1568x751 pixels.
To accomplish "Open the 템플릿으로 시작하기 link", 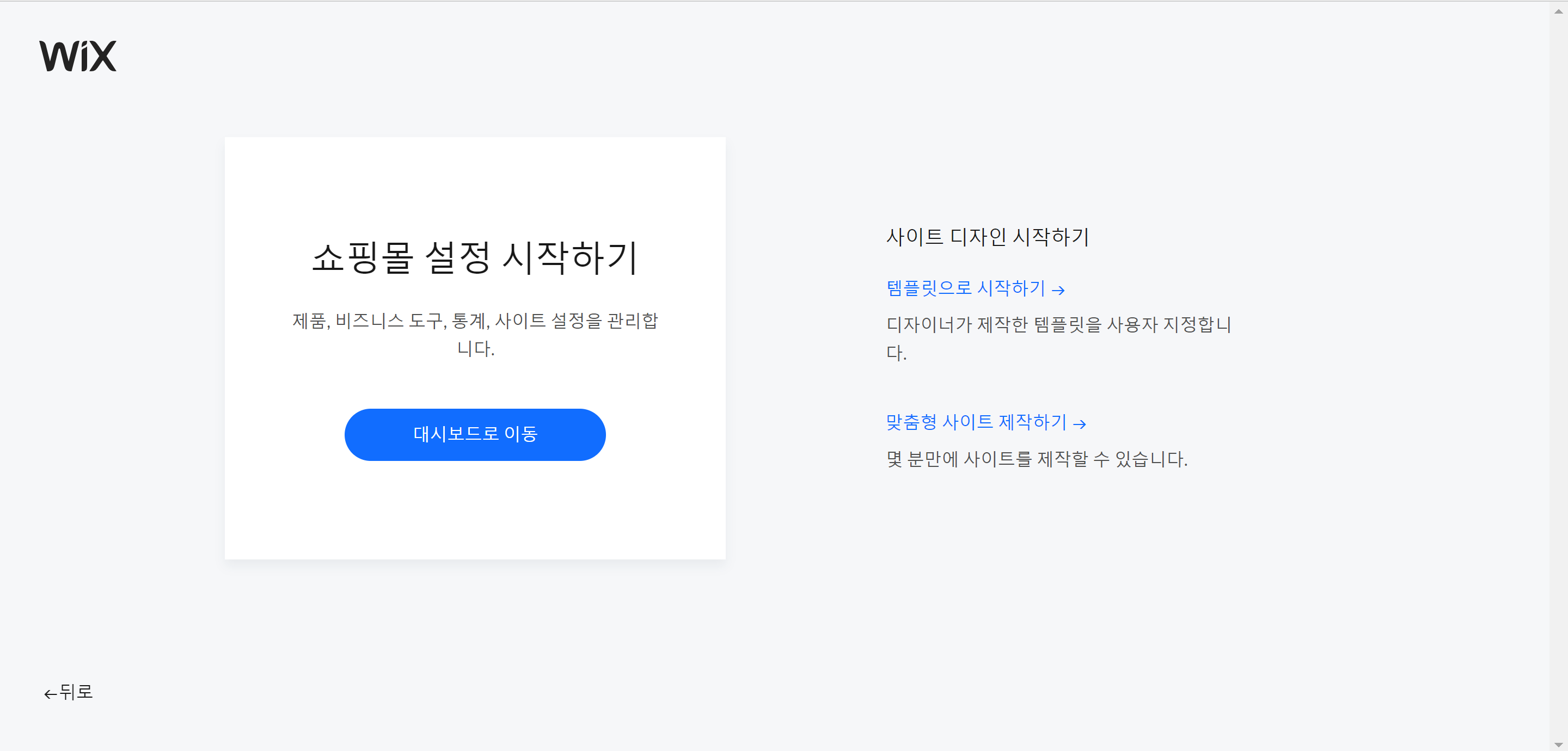I will [x=975, y=288].
